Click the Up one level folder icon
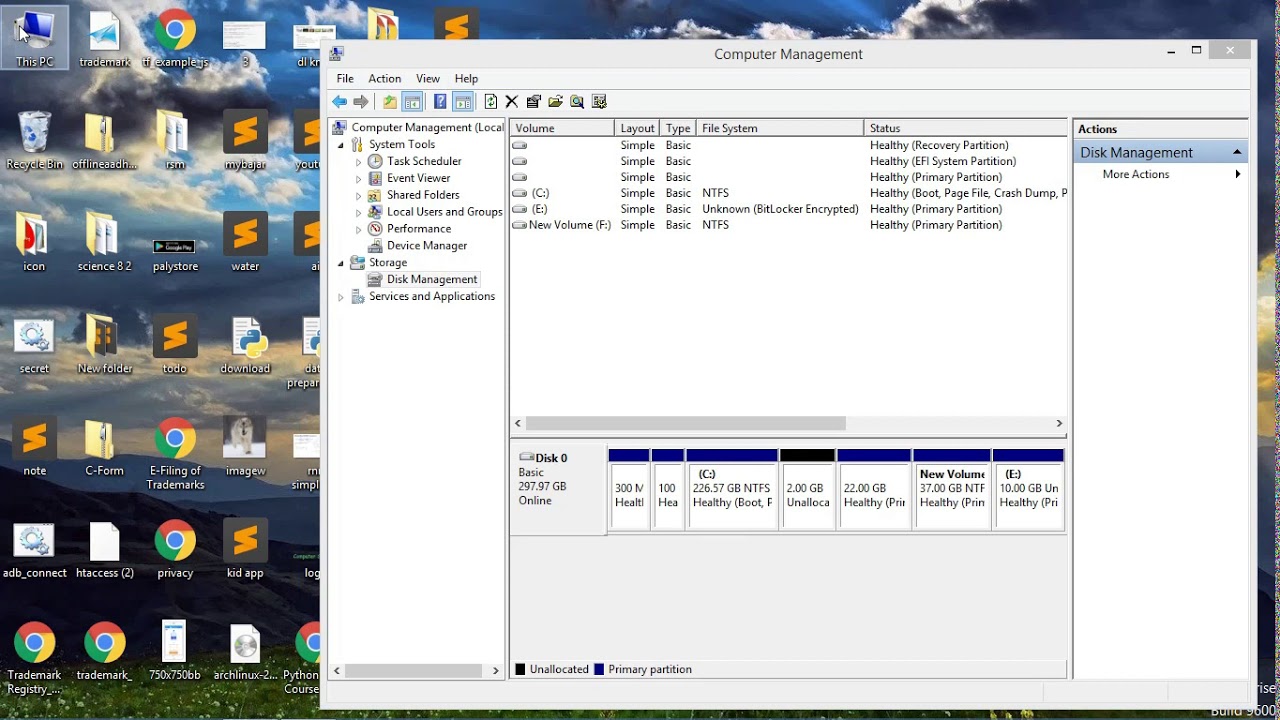This screenshot has width=1280, height=720. [x=390, y=102]
